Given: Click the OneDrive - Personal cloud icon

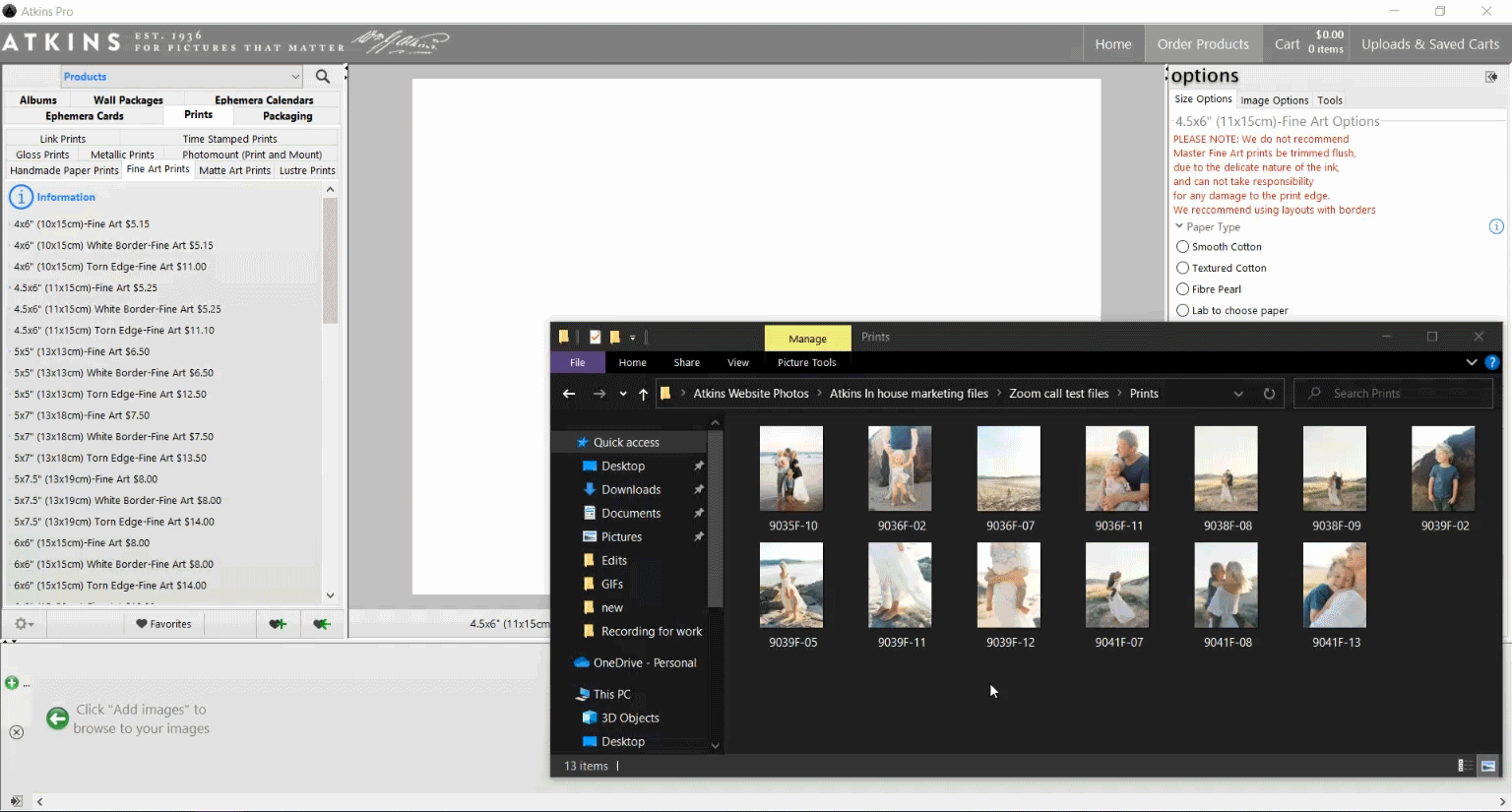Looking at the screenshot, I should [x=582, y=662].
